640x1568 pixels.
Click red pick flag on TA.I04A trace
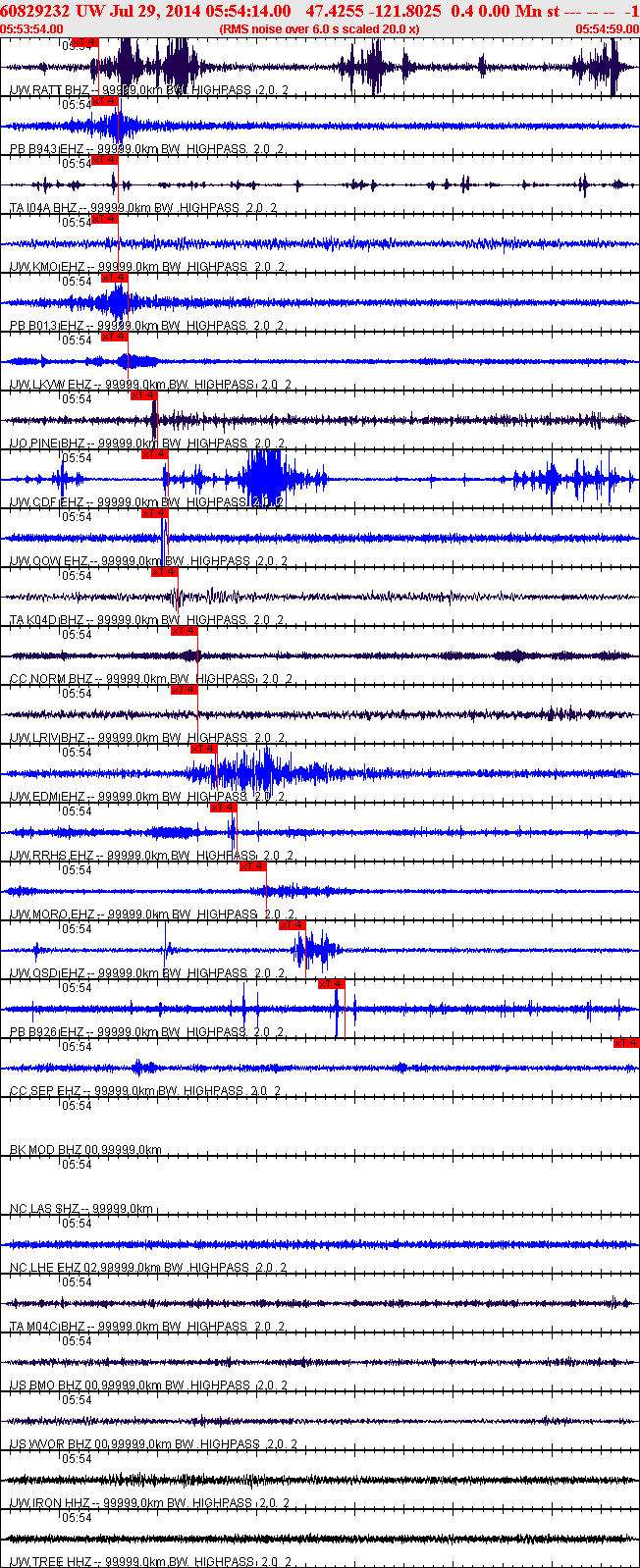coord(105,160)
